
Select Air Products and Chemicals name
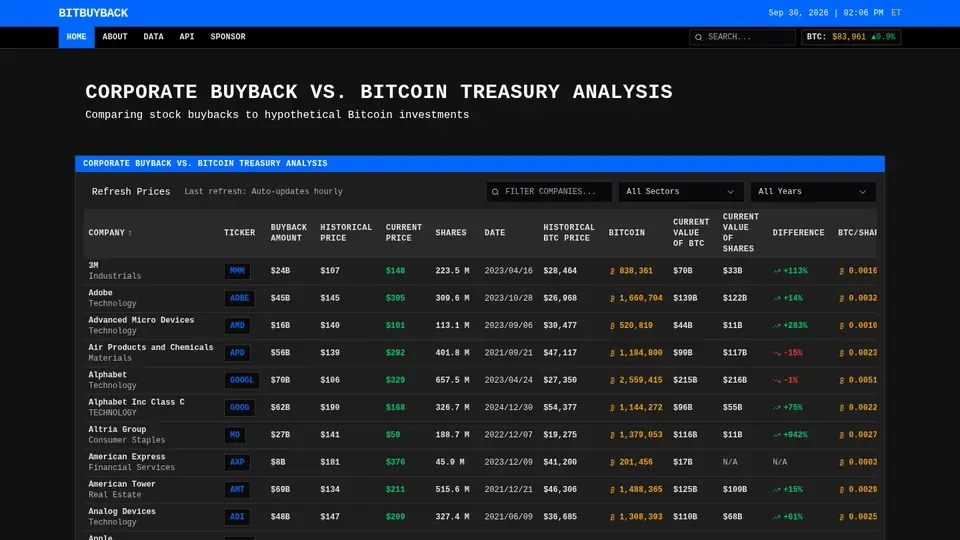(151, 348)
